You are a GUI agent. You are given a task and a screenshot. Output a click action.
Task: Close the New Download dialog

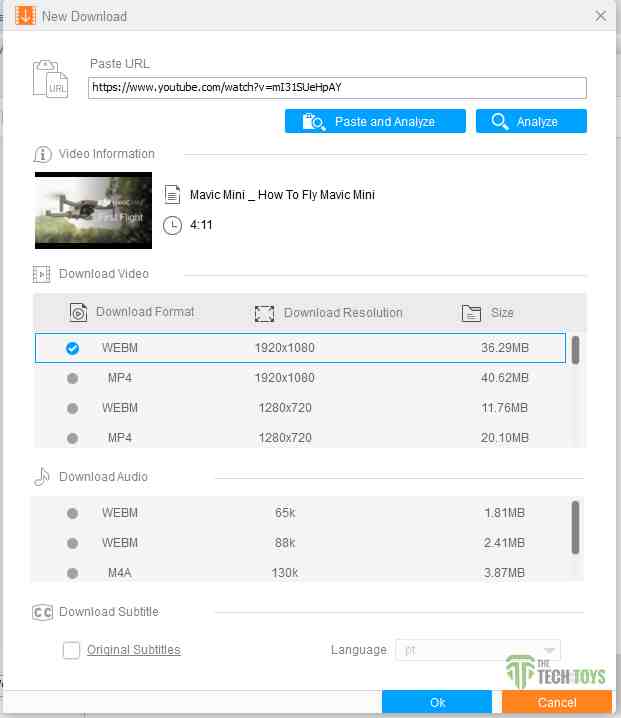pyautogui.click(x=600, y=16)
